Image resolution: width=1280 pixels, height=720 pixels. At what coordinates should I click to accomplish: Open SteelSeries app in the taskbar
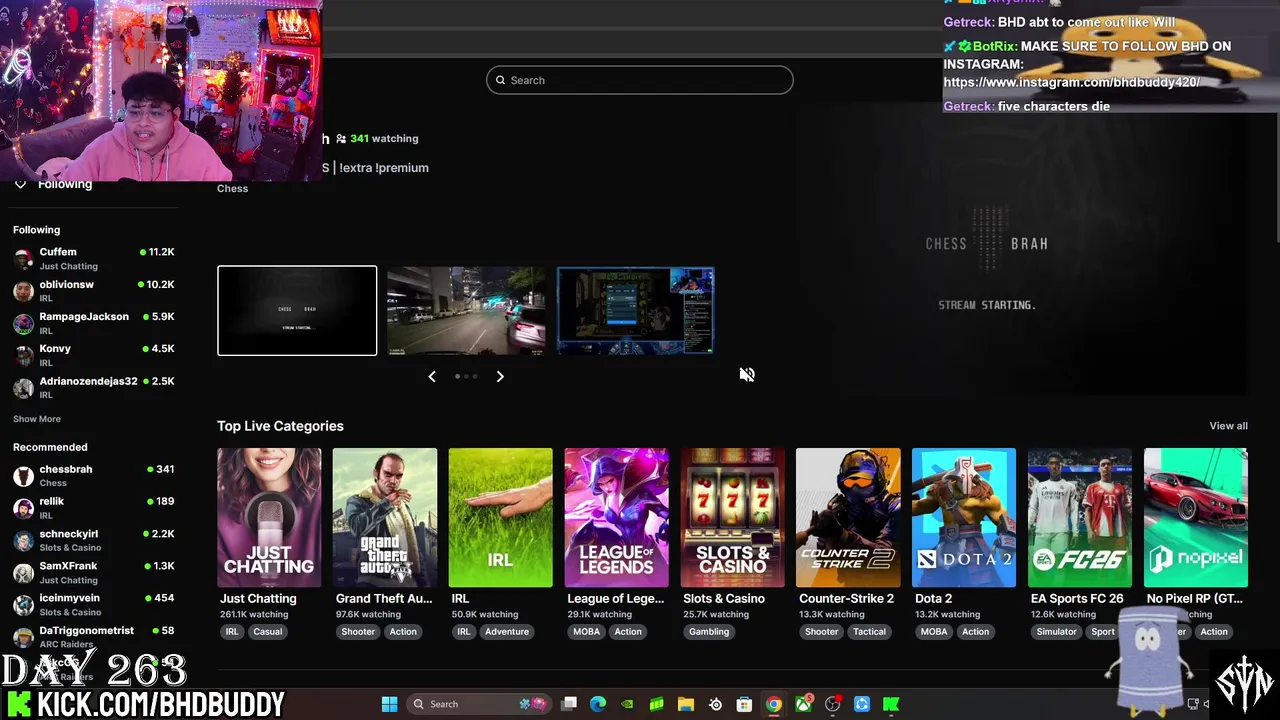point(715,704)
